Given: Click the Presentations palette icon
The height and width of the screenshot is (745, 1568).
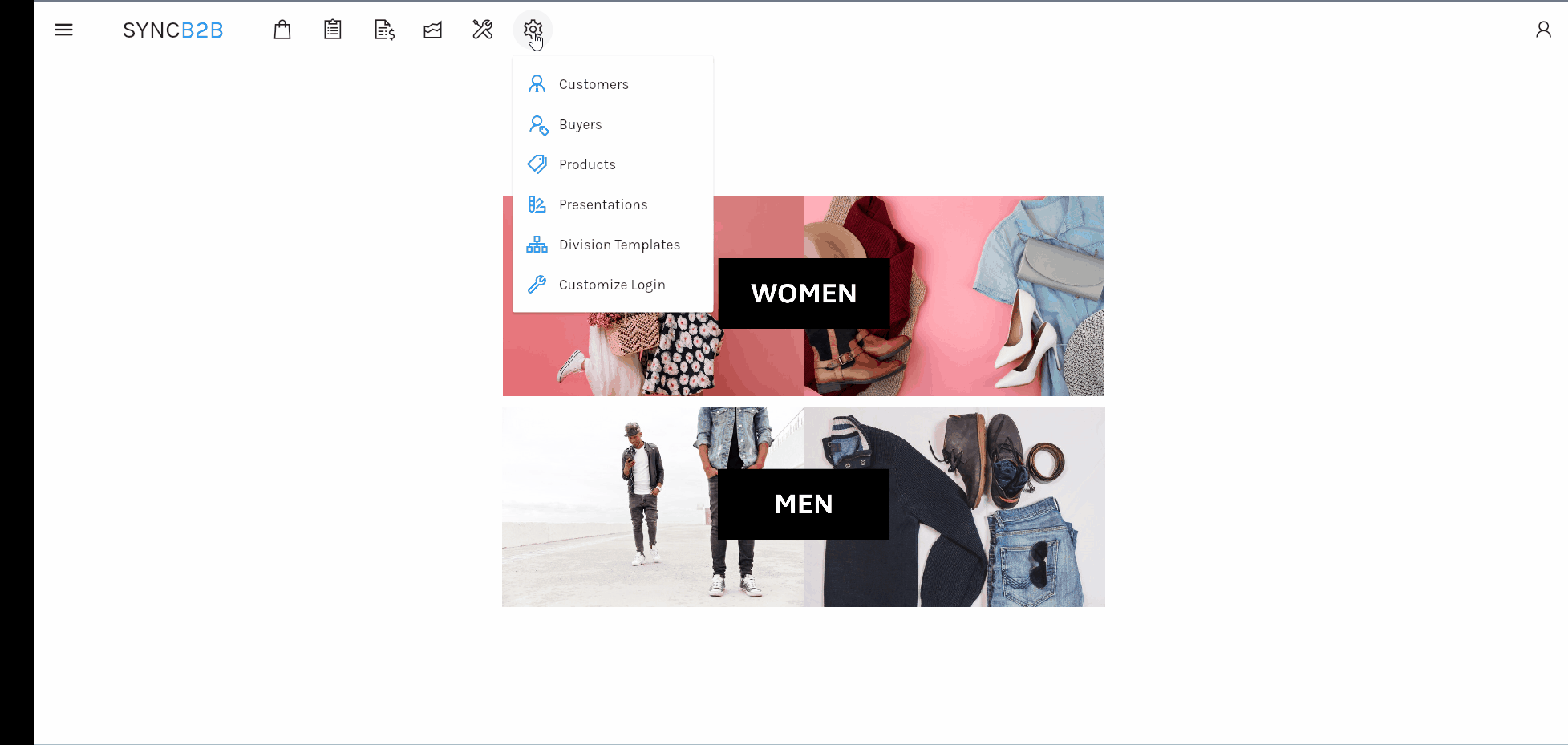Looking at the screenshot, I should (x=537, y=204).
